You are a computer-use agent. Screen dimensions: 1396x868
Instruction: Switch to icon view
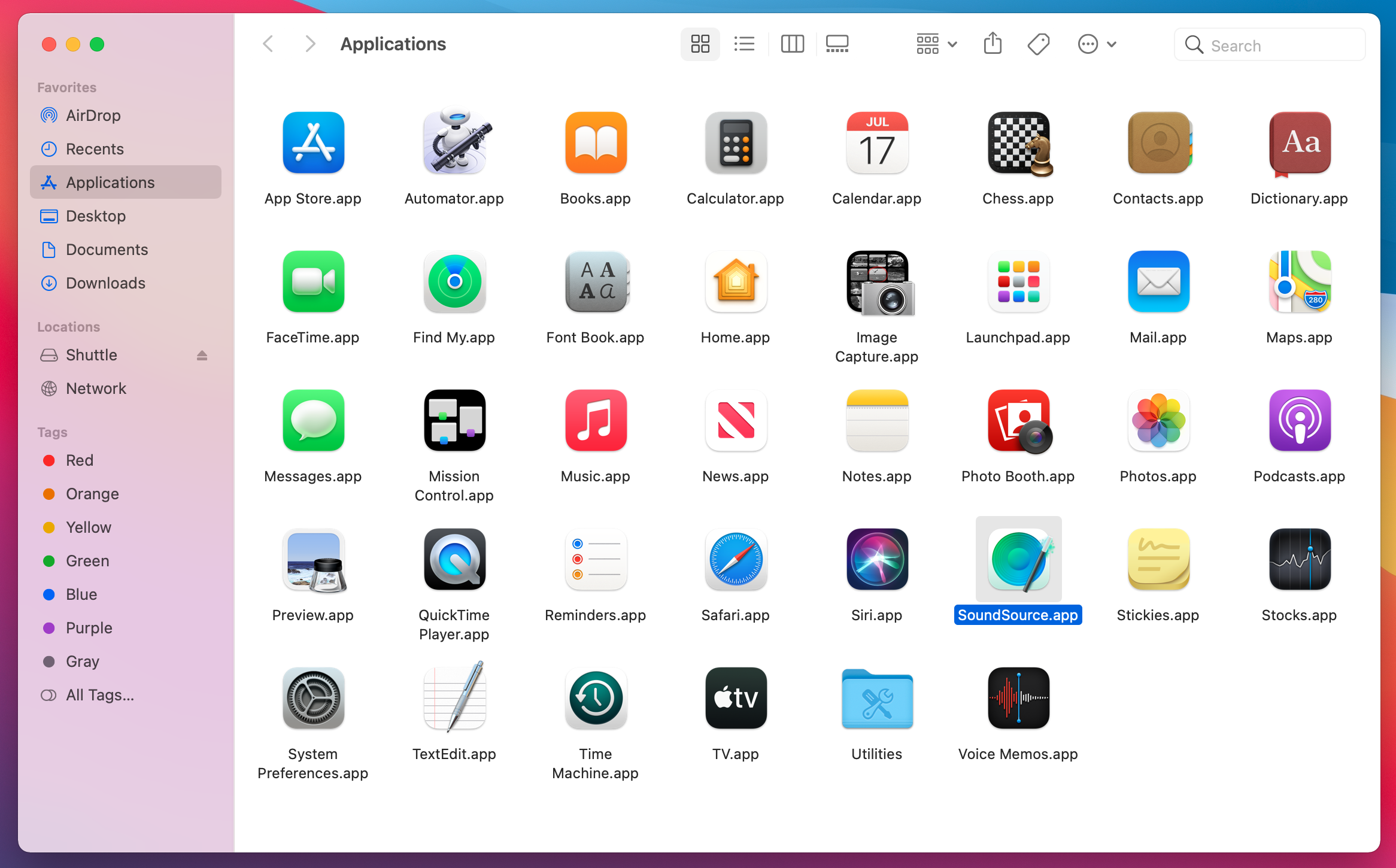click(x=700, y=44)
